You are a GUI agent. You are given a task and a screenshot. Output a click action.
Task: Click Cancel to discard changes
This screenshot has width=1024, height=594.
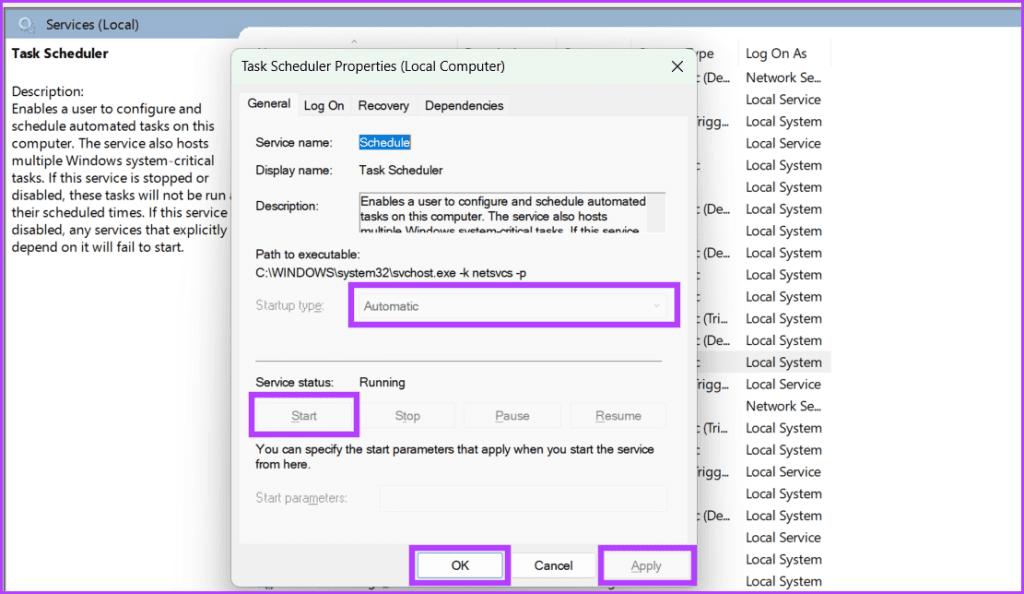coord(554,564)
